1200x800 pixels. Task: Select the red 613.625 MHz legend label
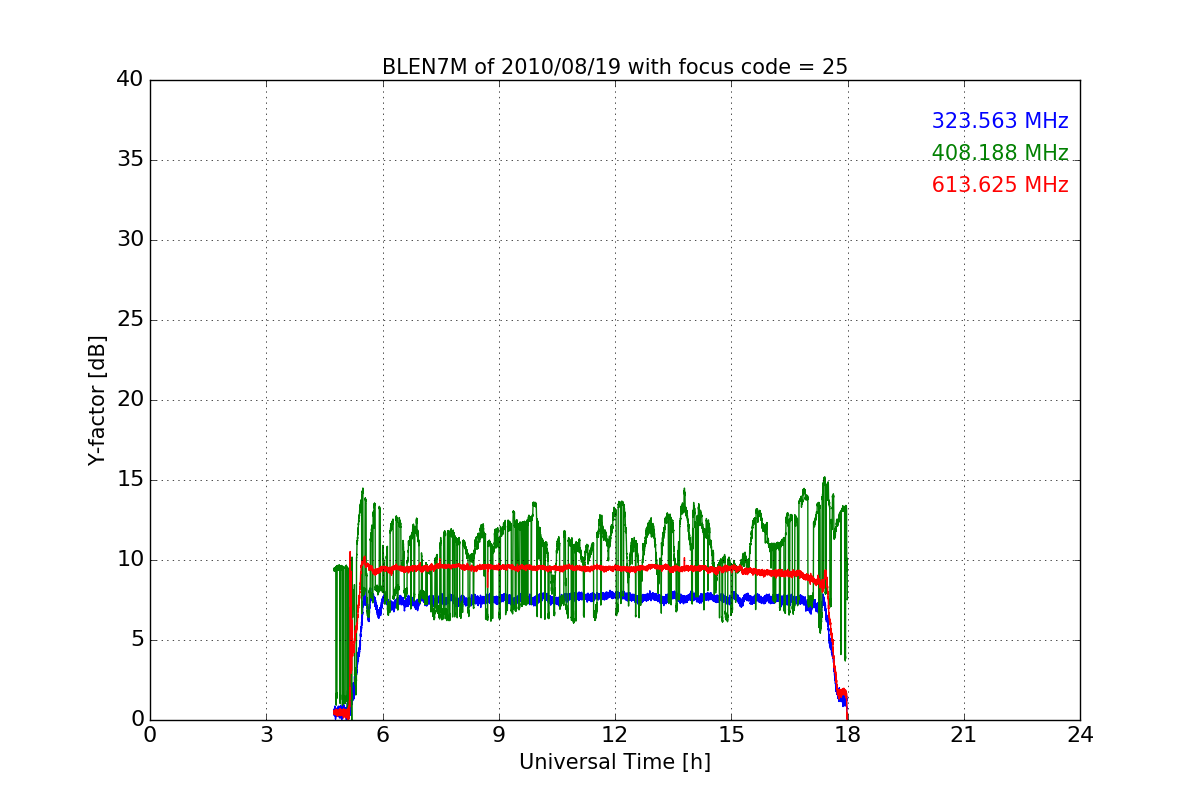point(1000,185)
